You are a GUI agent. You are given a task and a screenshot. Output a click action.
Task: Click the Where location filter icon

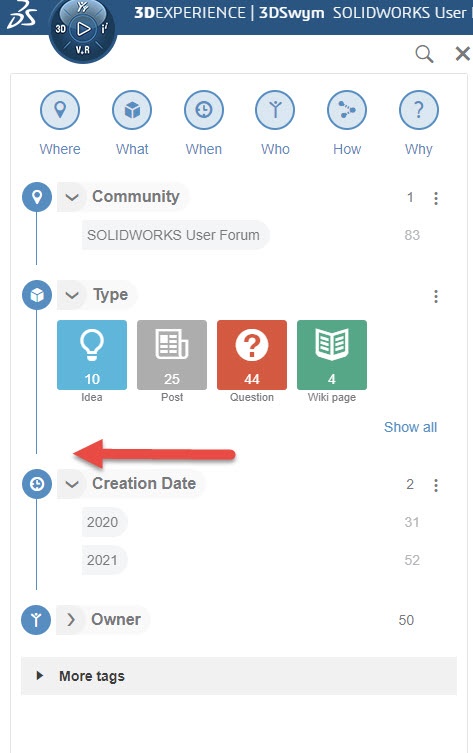pyautogui.click(x=60, y=110)
